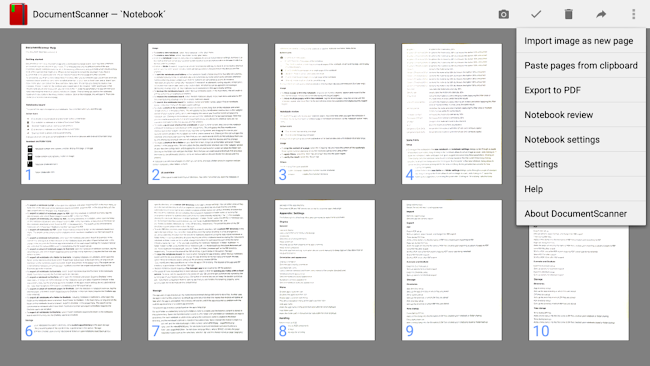Click the DocumentScanner — 'Notebook' title
This screenshot has height=366, width=650.
pos(99,14)
